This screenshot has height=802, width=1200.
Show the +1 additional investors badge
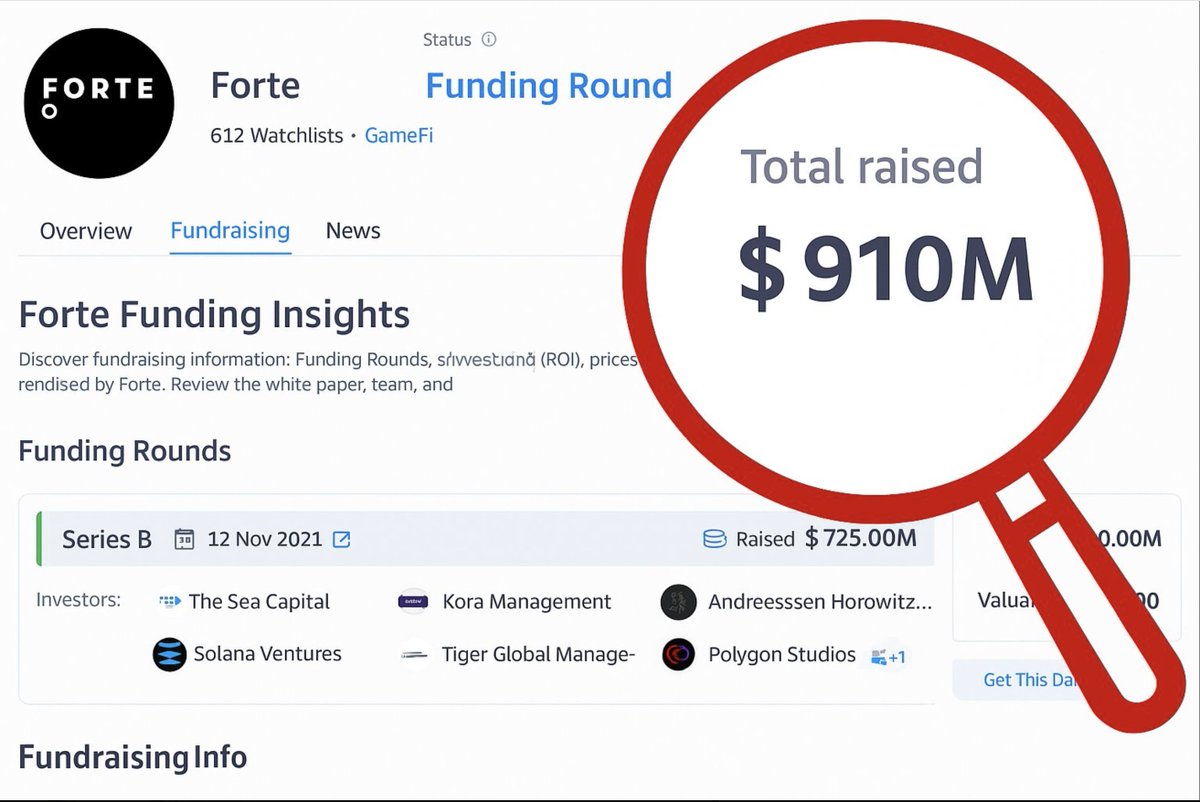pos(888,656)
